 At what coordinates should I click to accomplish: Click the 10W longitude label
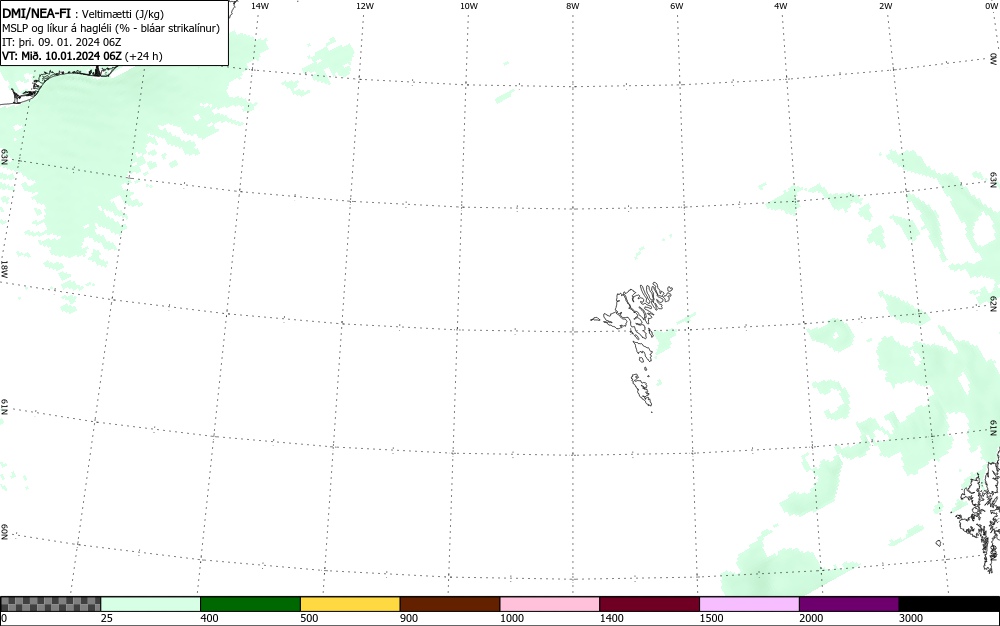469,6
